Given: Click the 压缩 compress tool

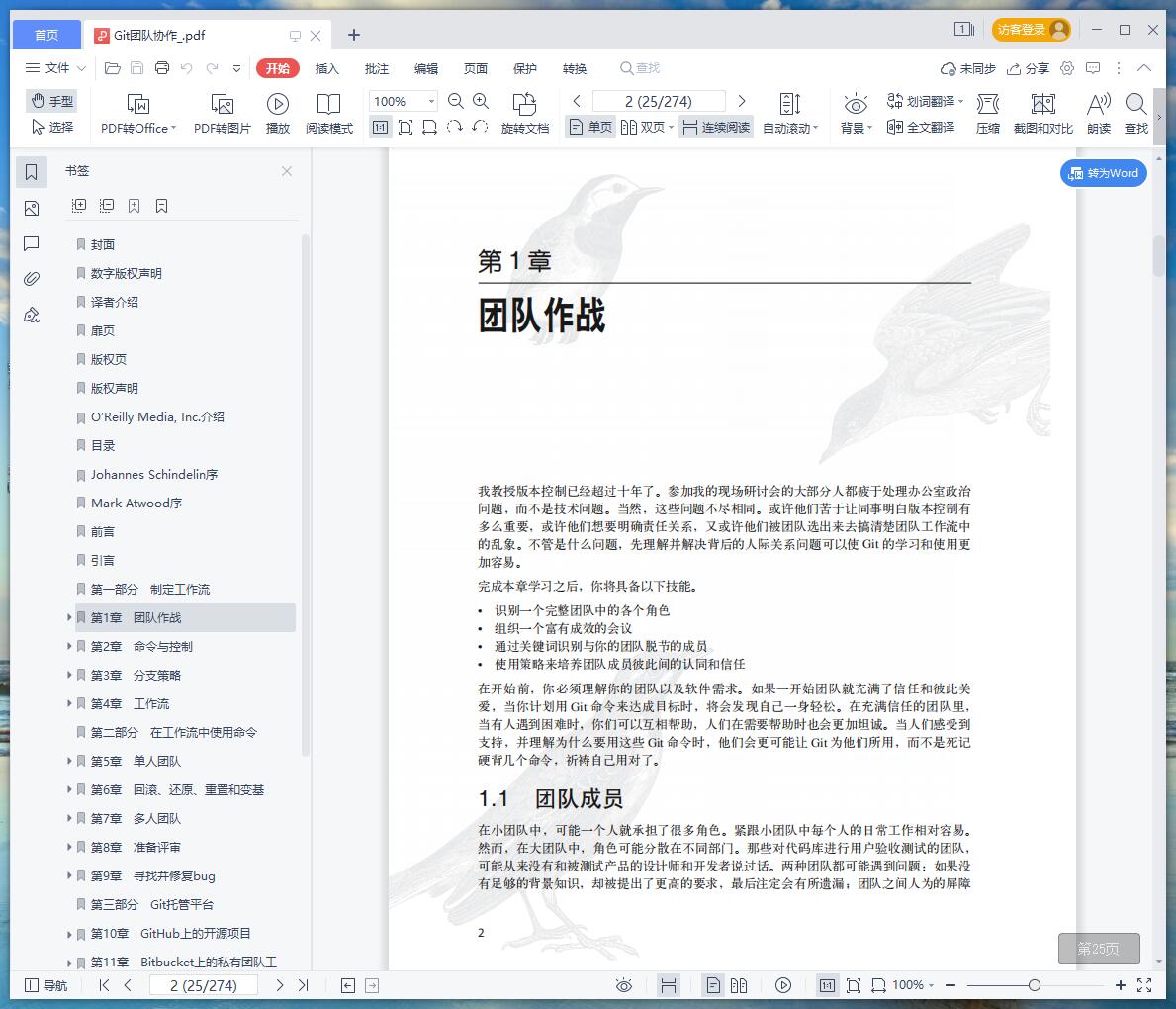Looking at the screenshot, I should tap(988, 114).
